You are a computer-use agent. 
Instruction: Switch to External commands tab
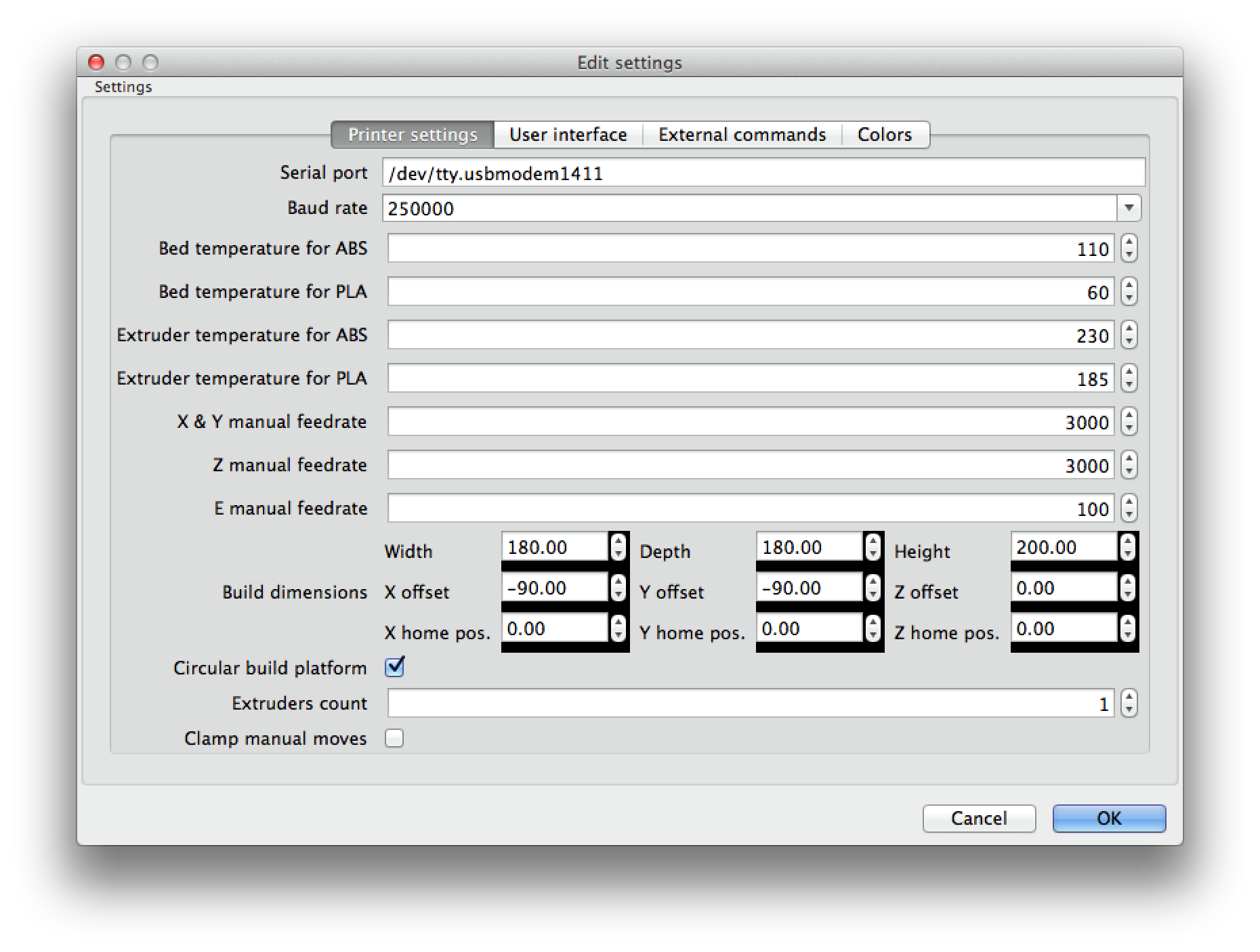click(x=742, y=135)
